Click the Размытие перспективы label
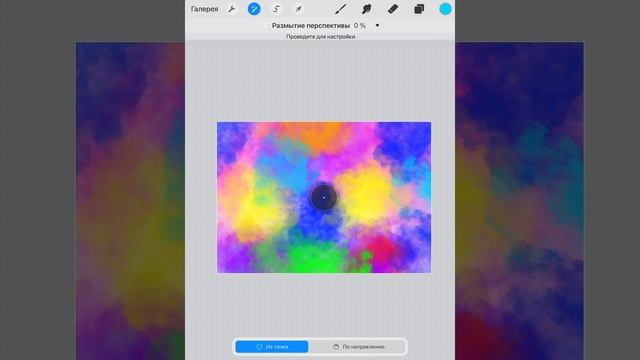Viewport: 640px width, 360px height. coord(311,25)
